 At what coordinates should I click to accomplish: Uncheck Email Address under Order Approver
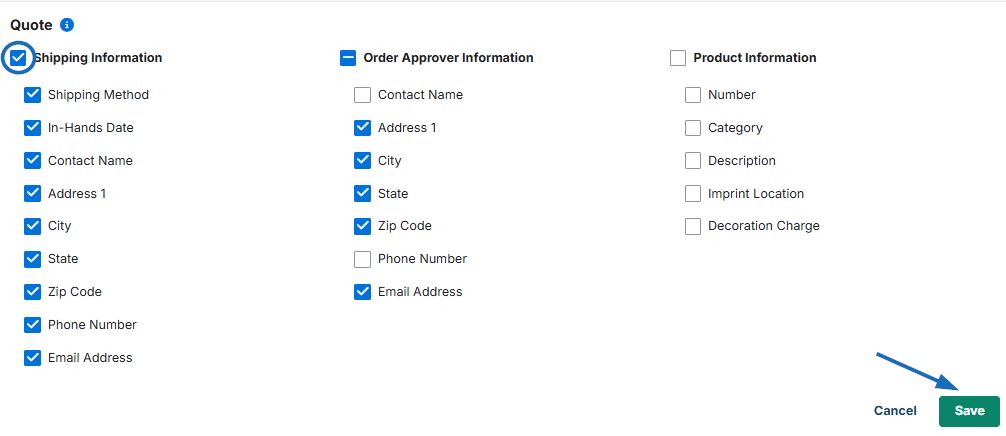(x=362, y=292)
